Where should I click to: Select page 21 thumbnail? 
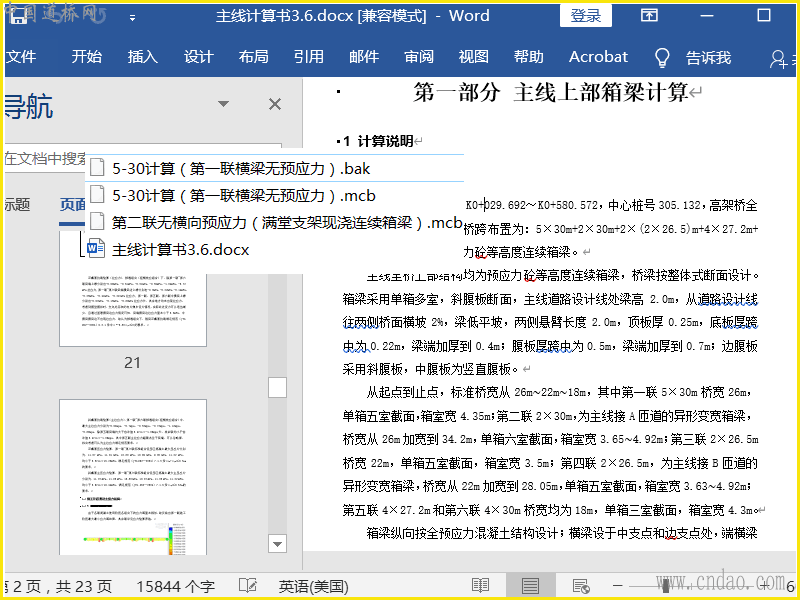click(132, 300)
